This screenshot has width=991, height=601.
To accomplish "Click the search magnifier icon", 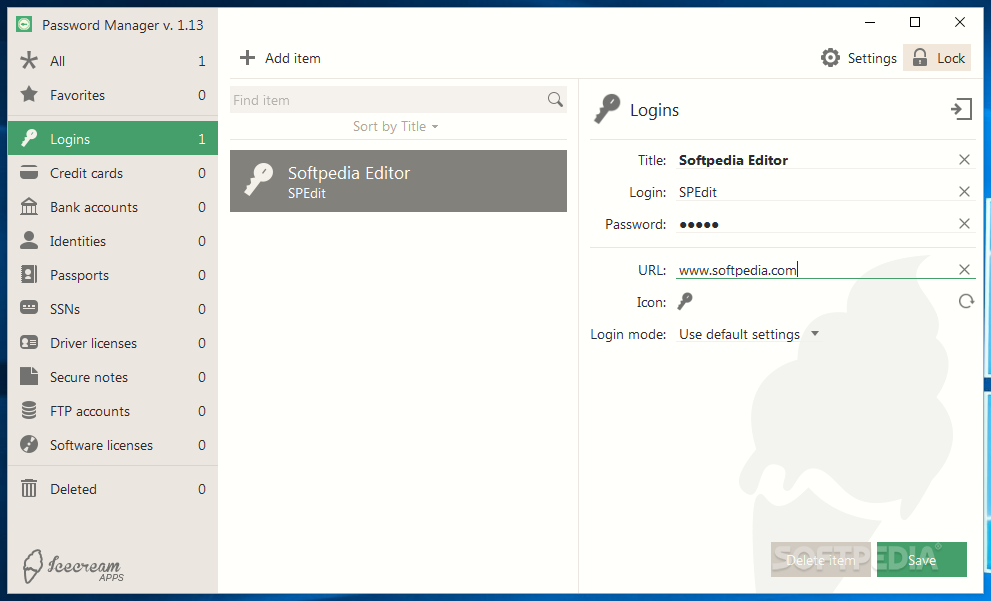I will click(x=555, y=99).
